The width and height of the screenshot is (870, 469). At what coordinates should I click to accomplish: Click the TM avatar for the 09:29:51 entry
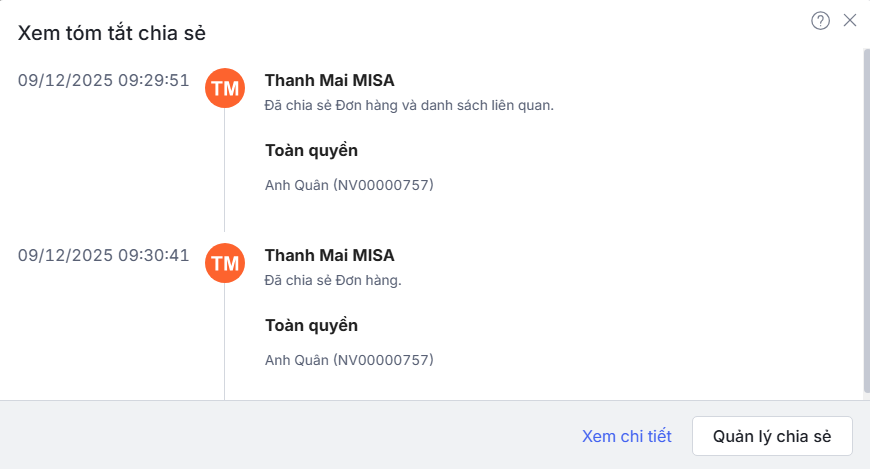coord(225,88)
